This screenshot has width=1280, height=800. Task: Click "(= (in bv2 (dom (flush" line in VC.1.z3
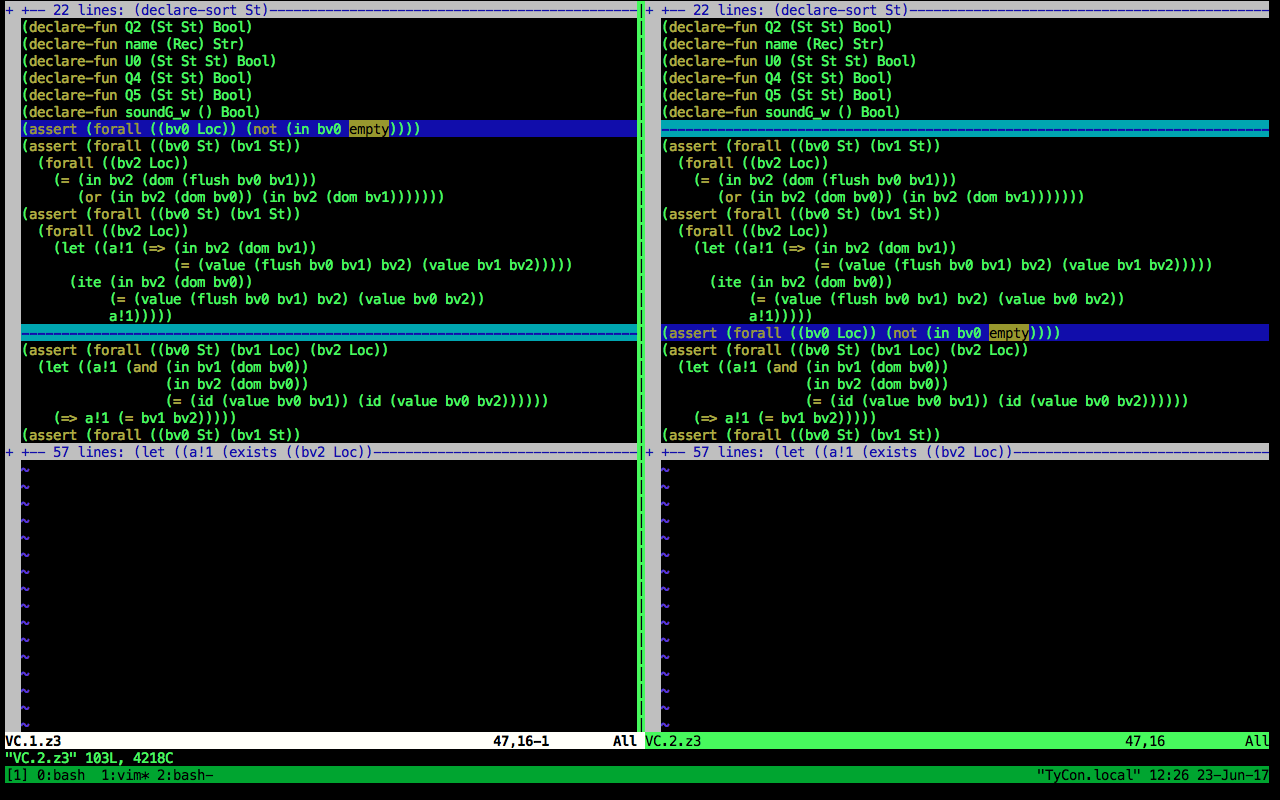185,180
